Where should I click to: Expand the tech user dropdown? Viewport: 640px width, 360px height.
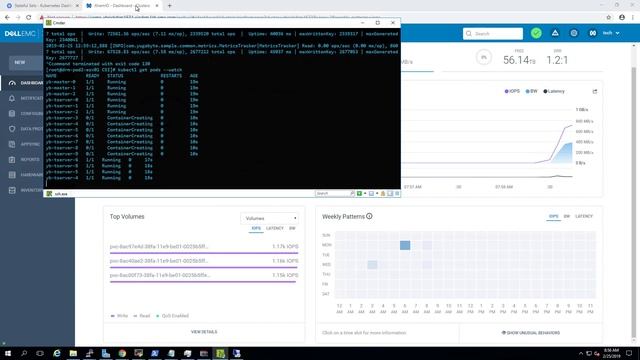611,33
